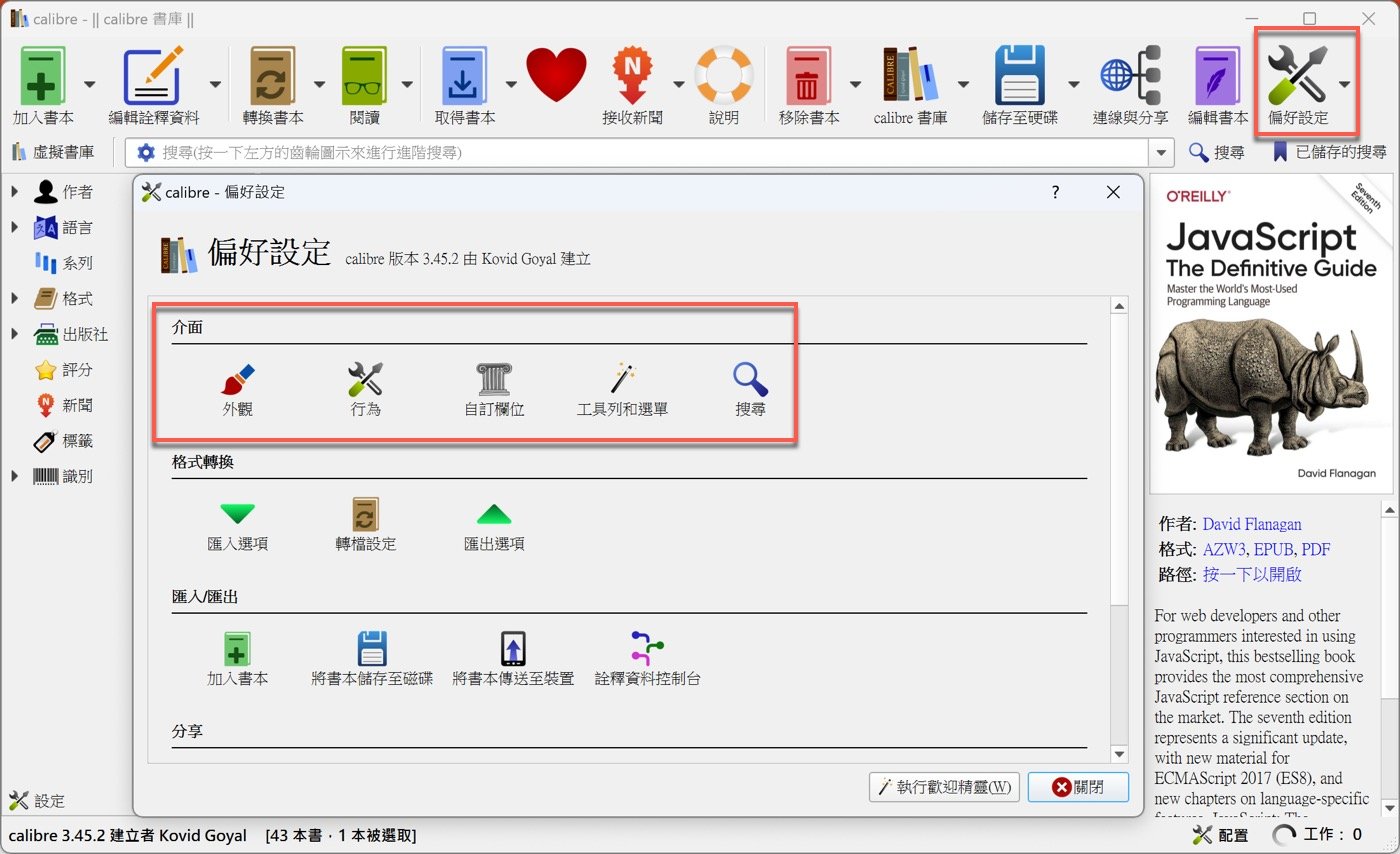
Task: Open 匯入選項 settings
Action: (x=238, y=526)
